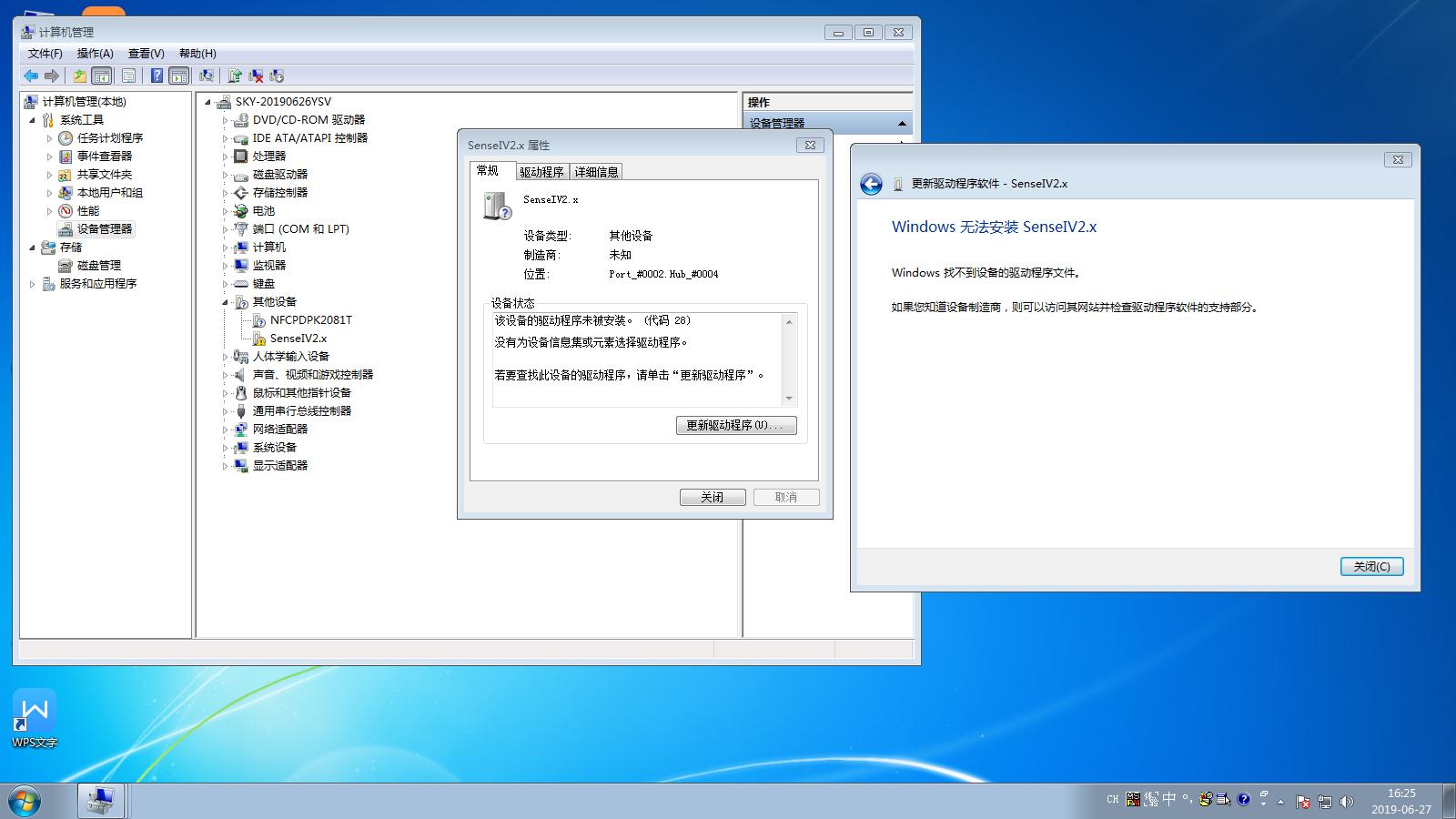Show hidden tray icons with the up arrow
Screen dimensions: 1456x819
1281,802
